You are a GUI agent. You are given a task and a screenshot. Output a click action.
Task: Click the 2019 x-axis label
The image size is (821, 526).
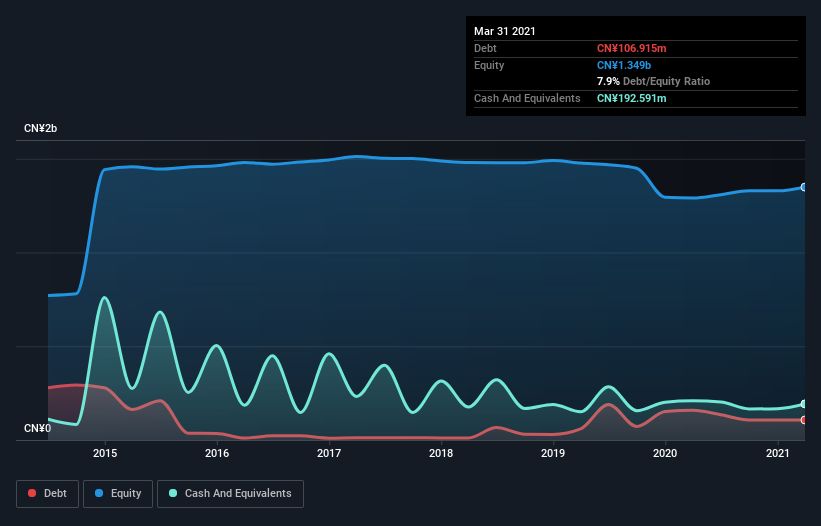click(x=553, y=453)
